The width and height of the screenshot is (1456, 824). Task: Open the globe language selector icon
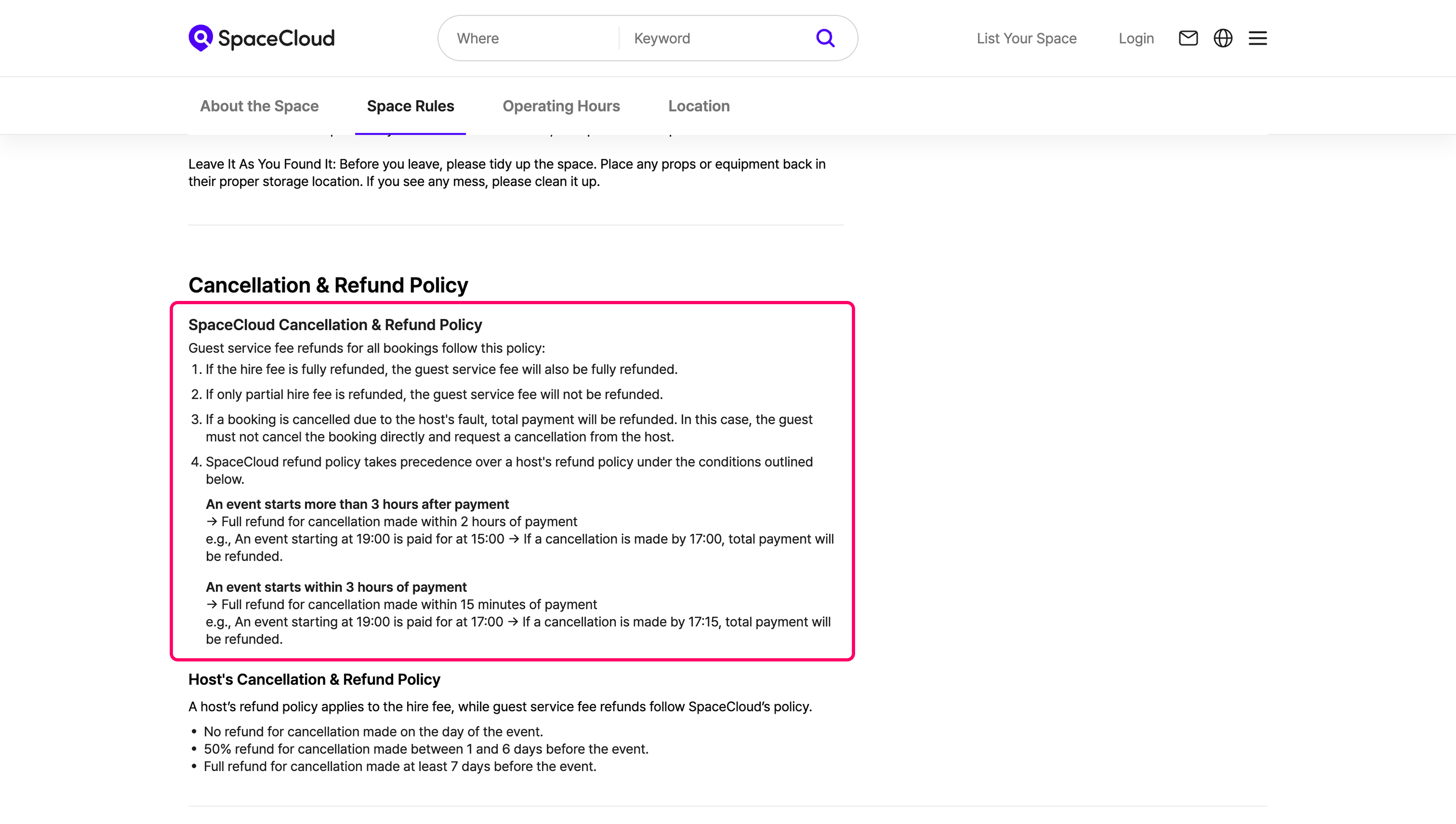point(1223,38)
